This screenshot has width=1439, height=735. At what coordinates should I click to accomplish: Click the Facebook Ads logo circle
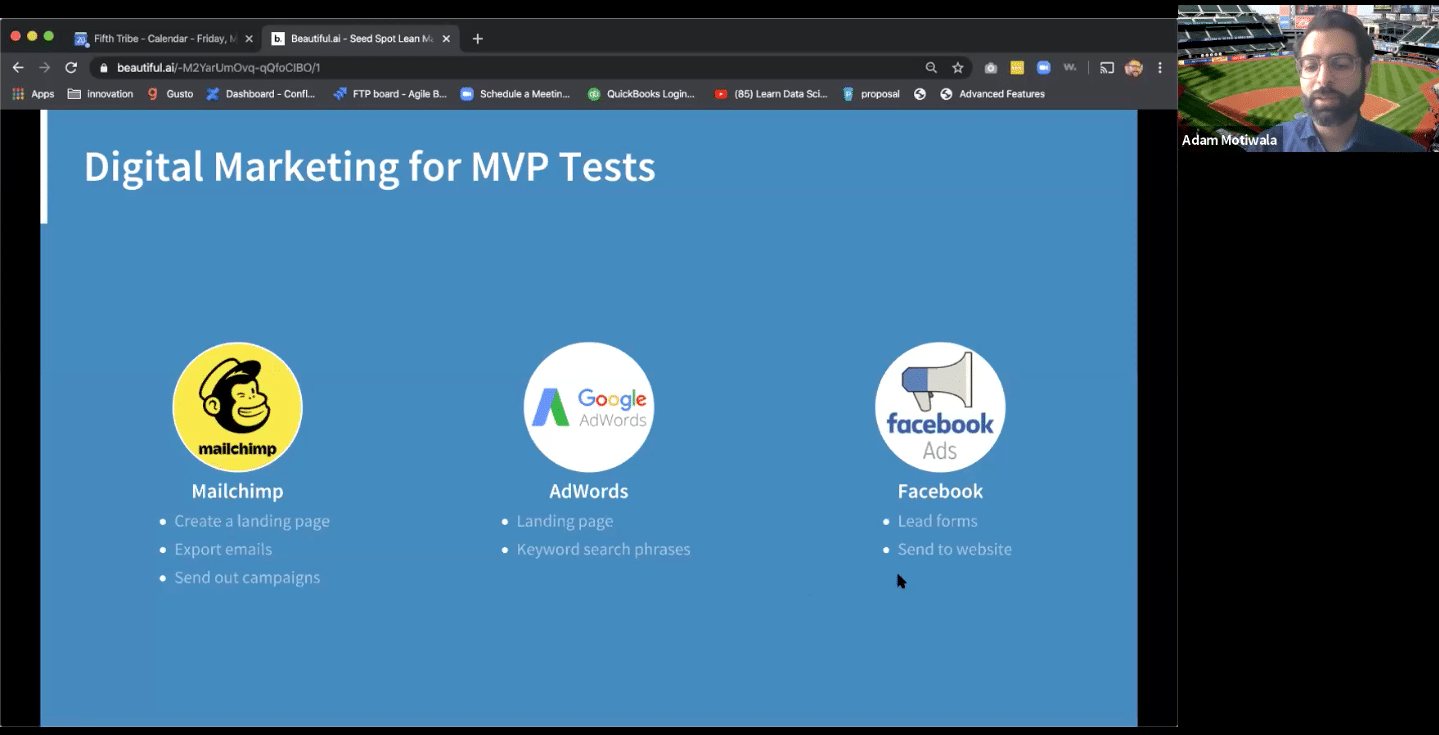point(940,407)
